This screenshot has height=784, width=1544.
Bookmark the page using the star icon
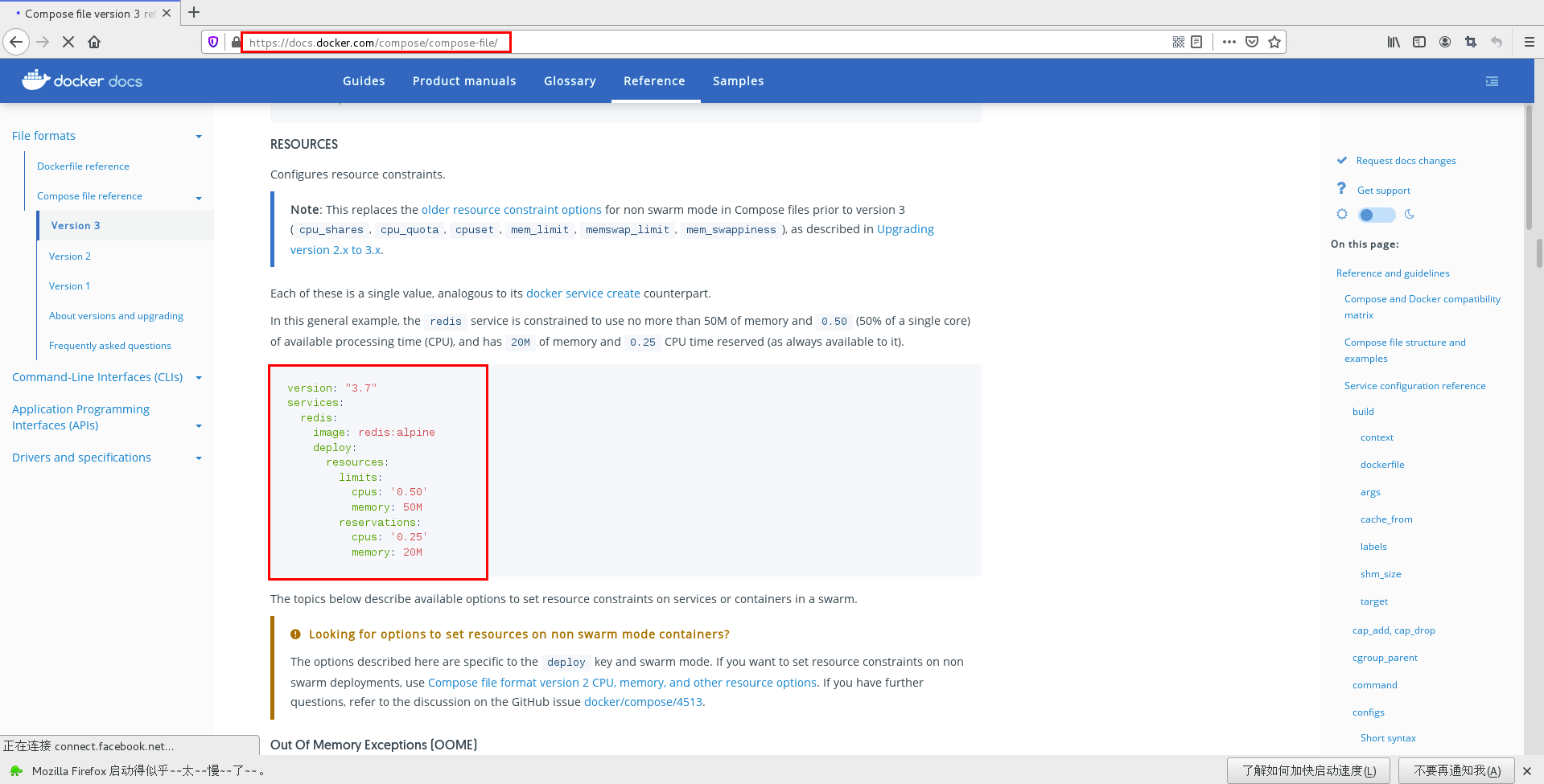point(1274,41)
